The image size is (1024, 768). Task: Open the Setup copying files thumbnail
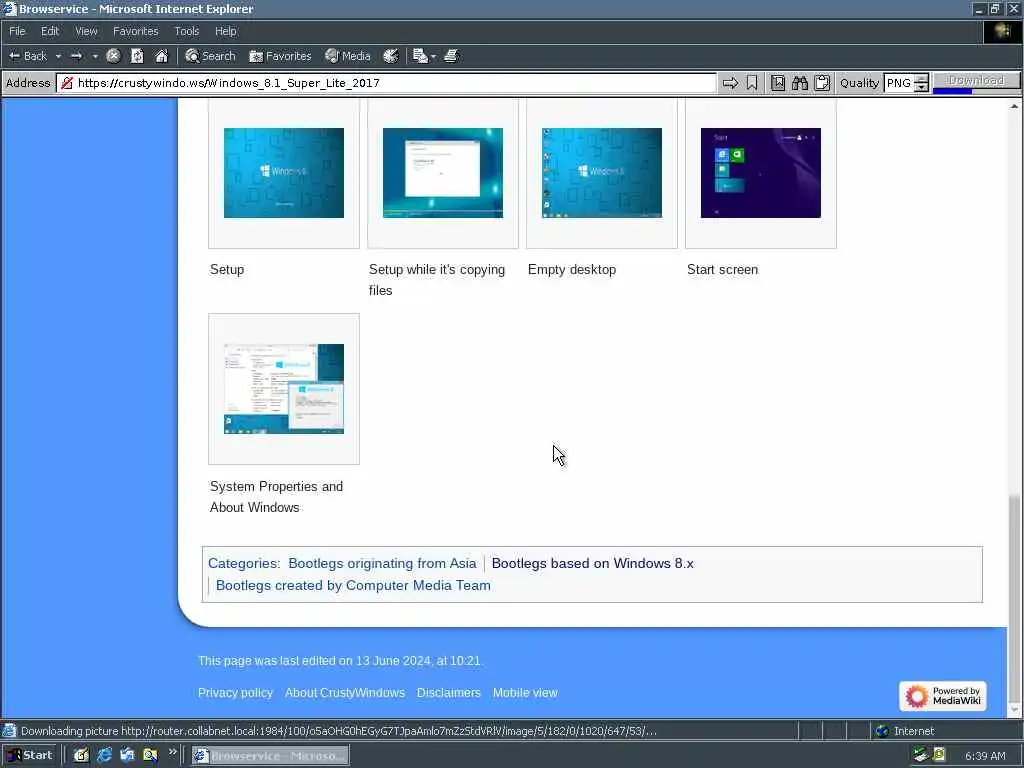click(443, 172)
